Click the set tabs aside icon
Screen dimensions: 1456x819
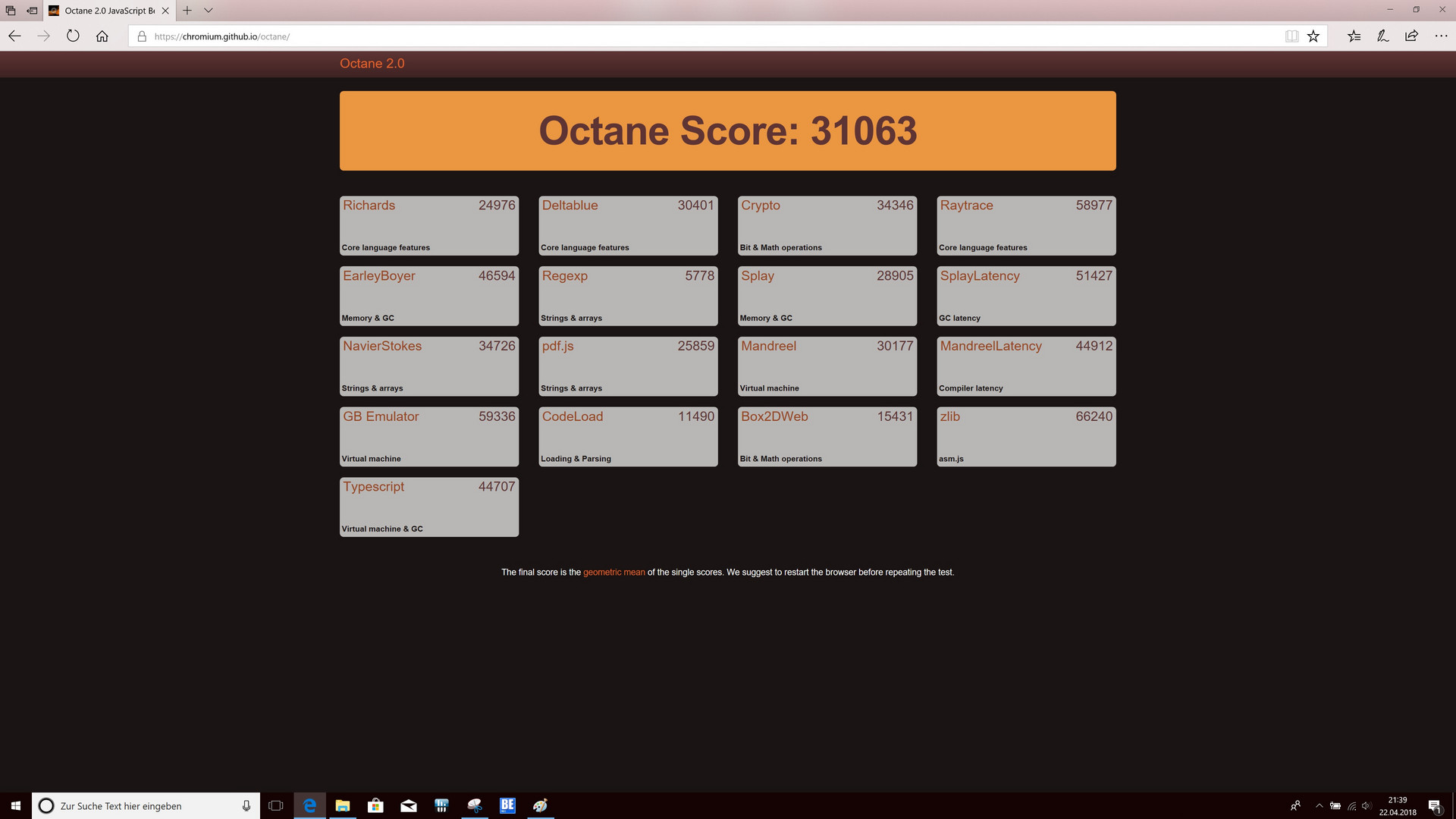32,11
